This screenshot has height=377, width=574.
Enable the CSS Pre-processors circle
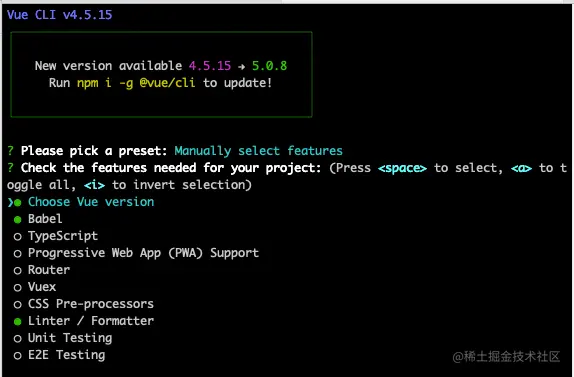18,305
